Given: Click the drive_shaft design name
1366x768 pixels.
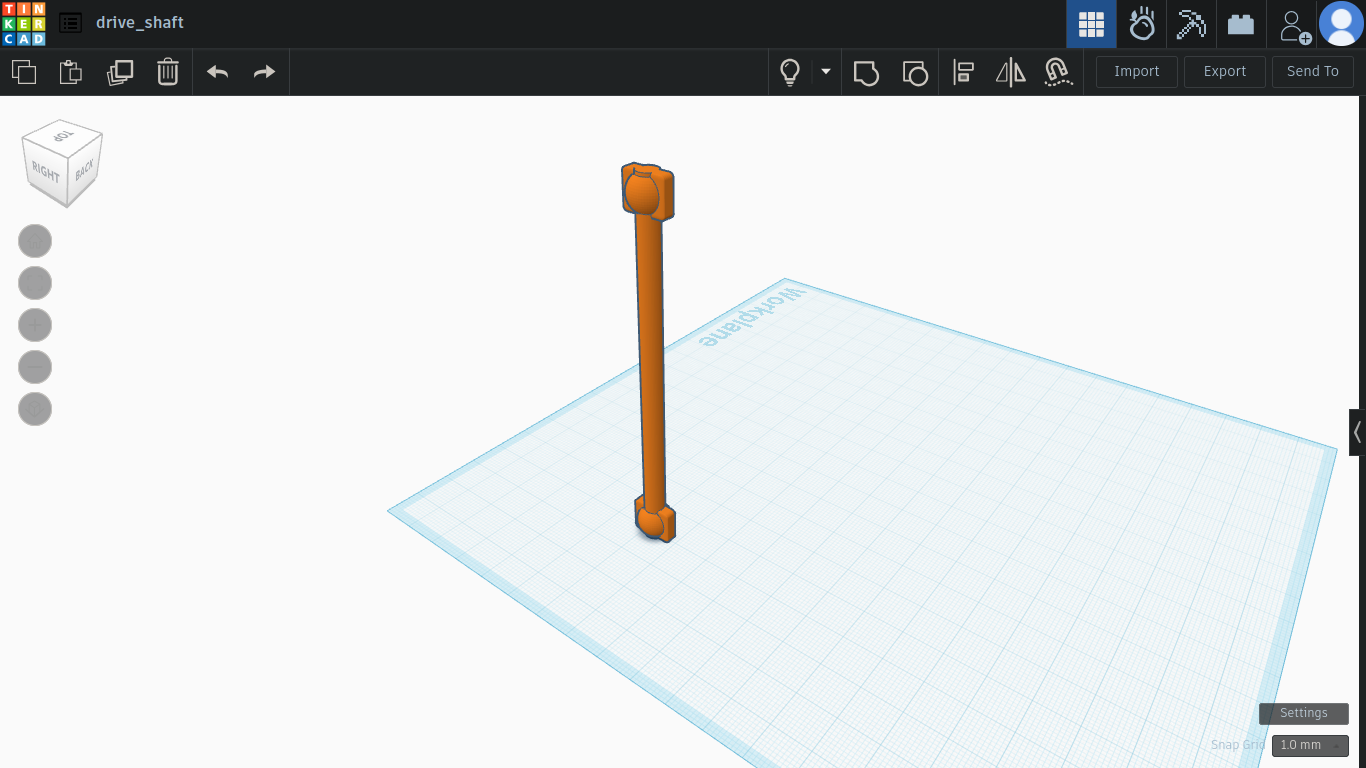Looking at the screenshot, I should click(x=140, y=23).
